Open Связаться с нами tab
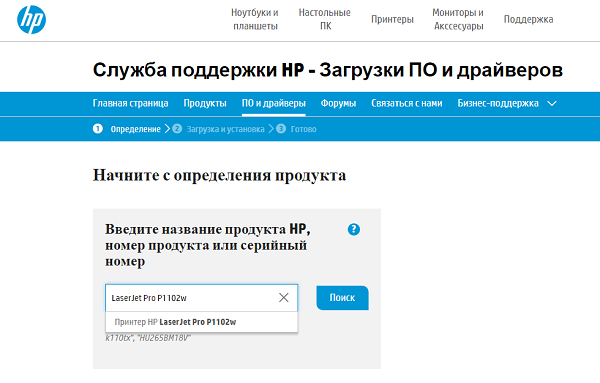Screen dimensions: 600x383 407,103
